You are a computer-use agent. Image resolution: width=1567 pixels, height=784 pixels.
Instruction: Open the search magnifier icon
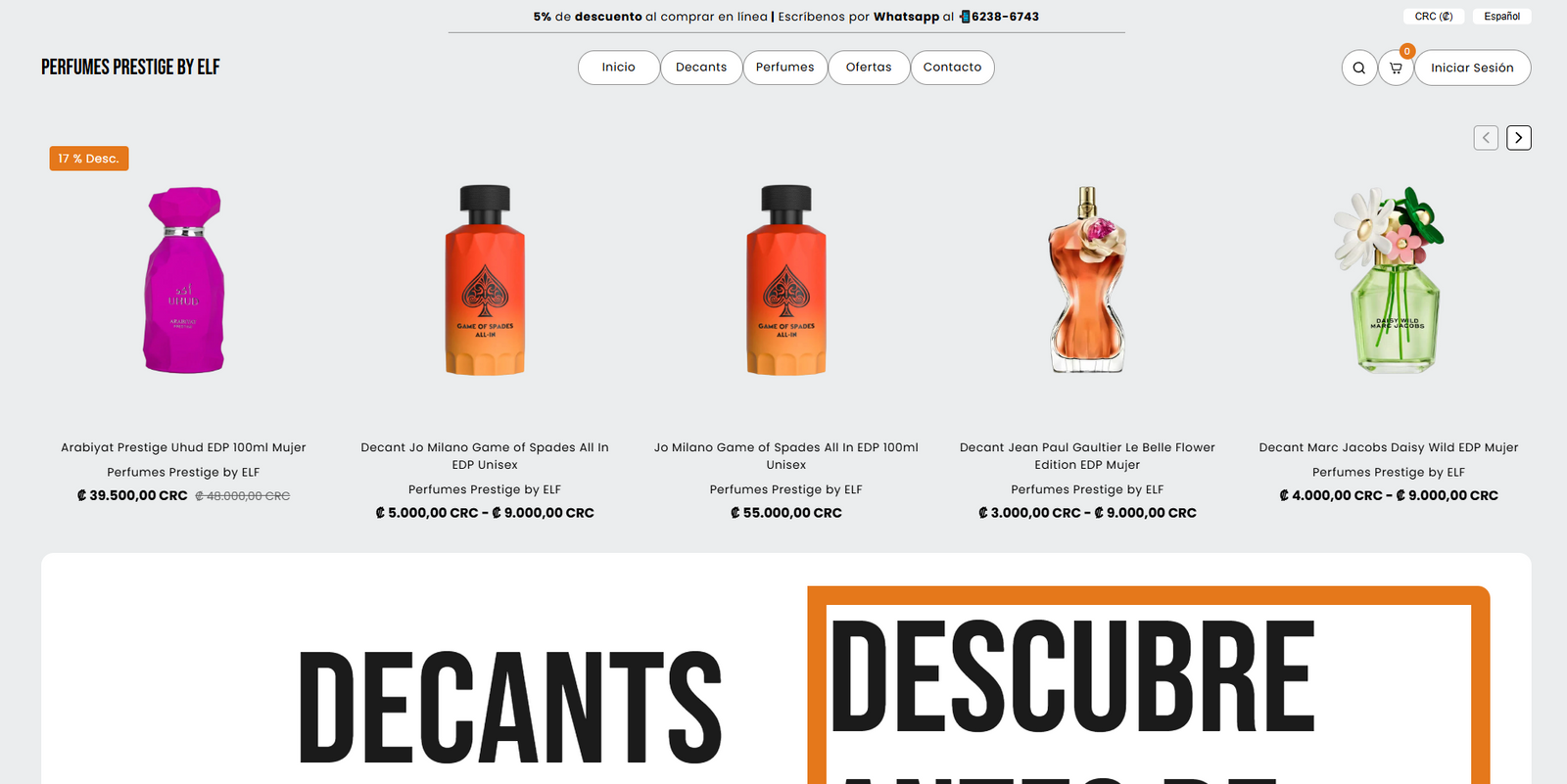1358,68
